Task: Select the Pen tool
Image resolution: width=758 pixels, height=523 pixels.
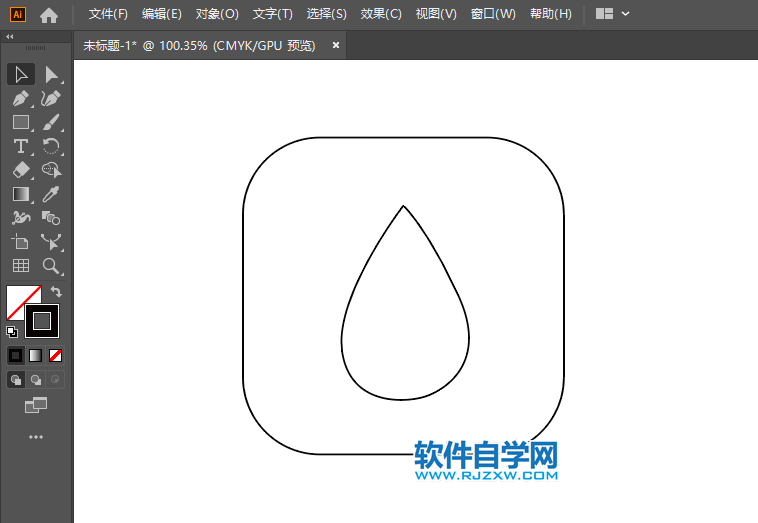Action: pos(21,98)
